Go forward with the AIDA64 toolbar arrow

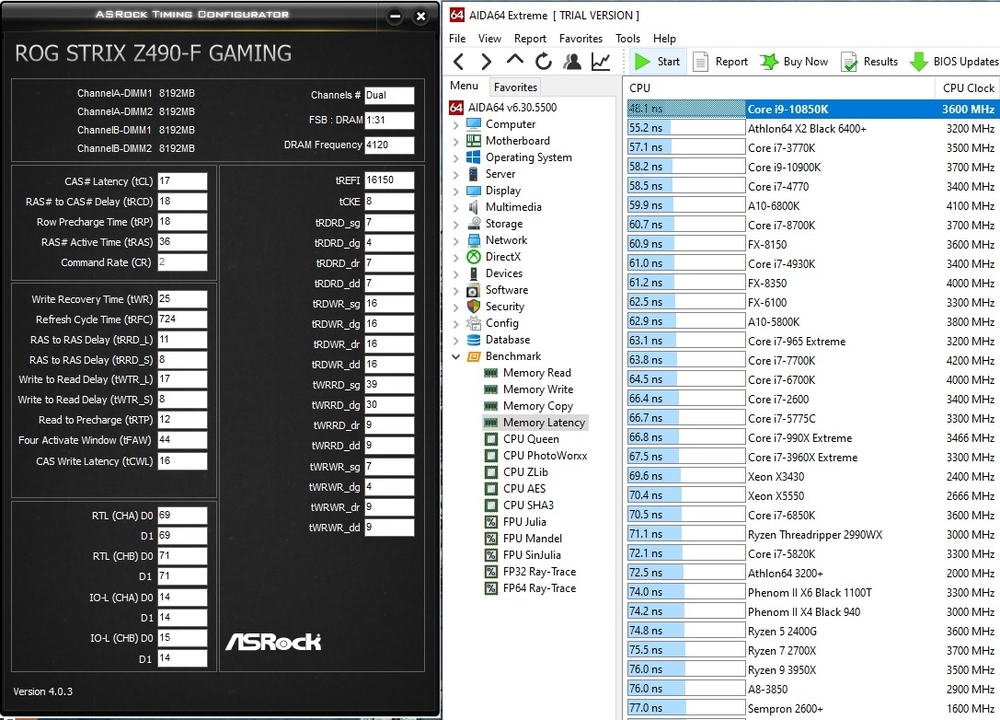486,61
